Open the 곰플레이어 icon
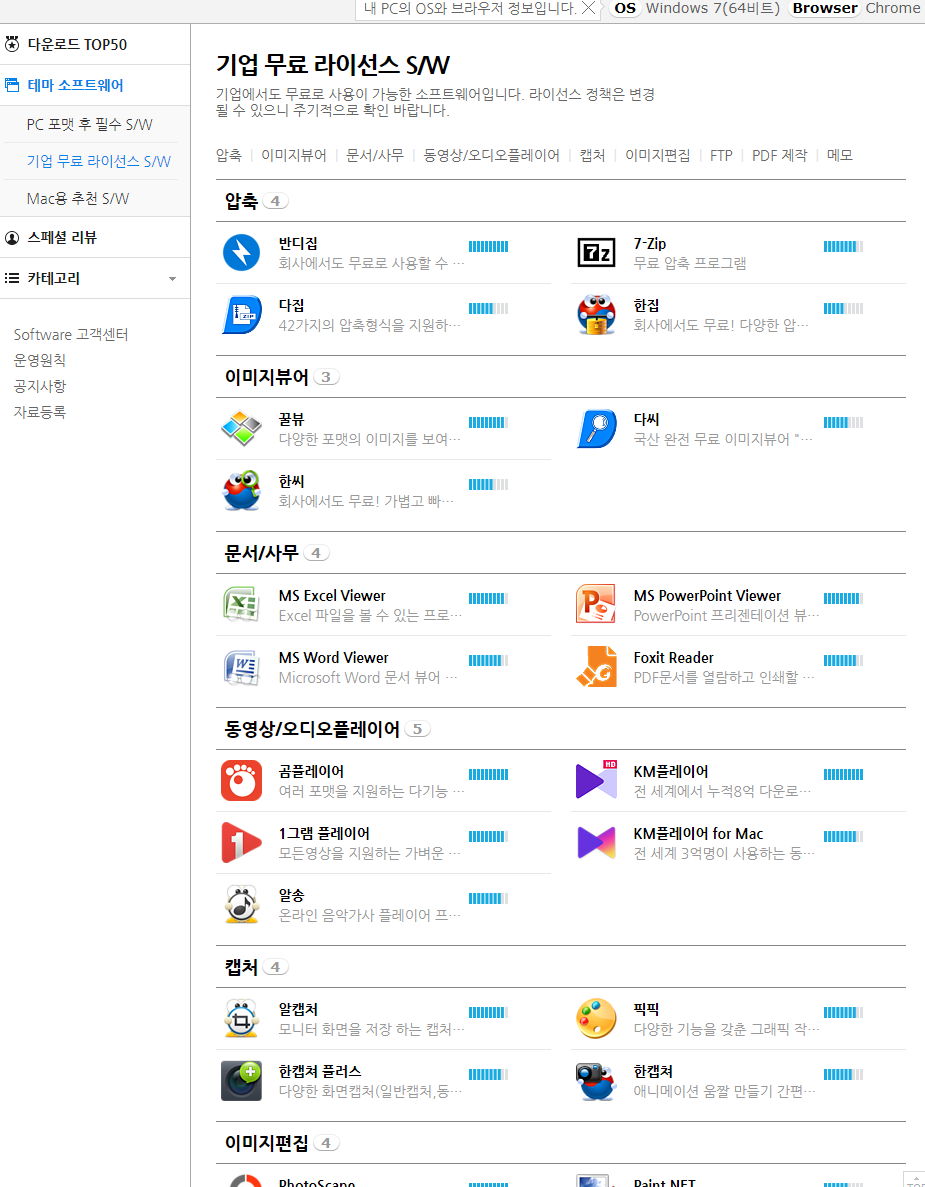The width and height of the screenshot is (925, 1187). 241,780
